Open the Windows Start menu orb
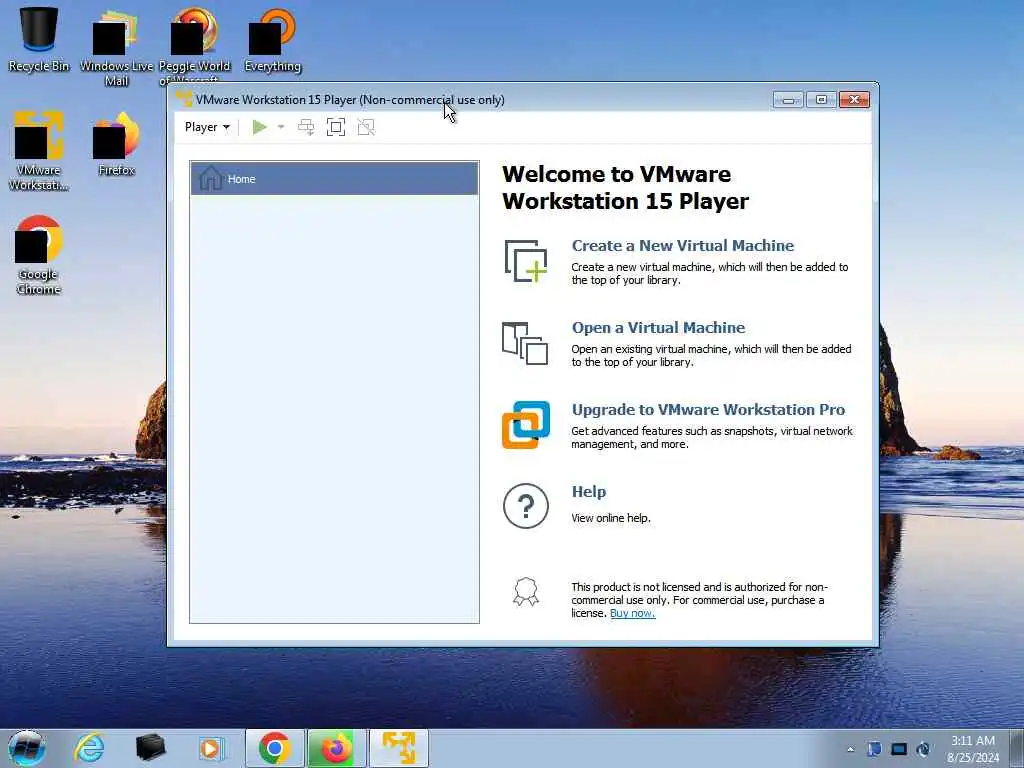1024x768 pixels. [27, 748]
